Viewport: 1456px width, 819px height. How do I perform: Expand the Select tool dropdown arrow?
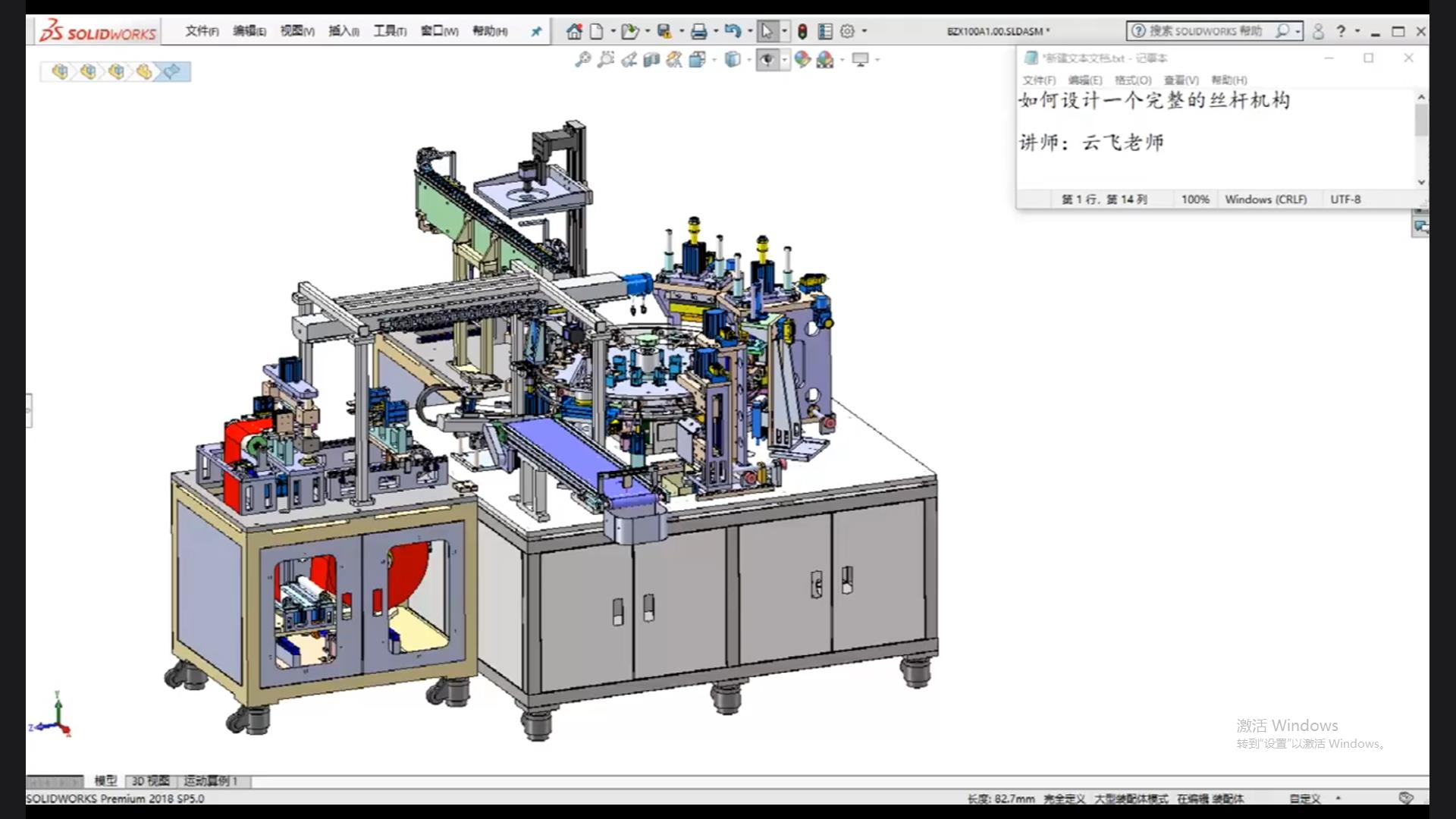784,31
